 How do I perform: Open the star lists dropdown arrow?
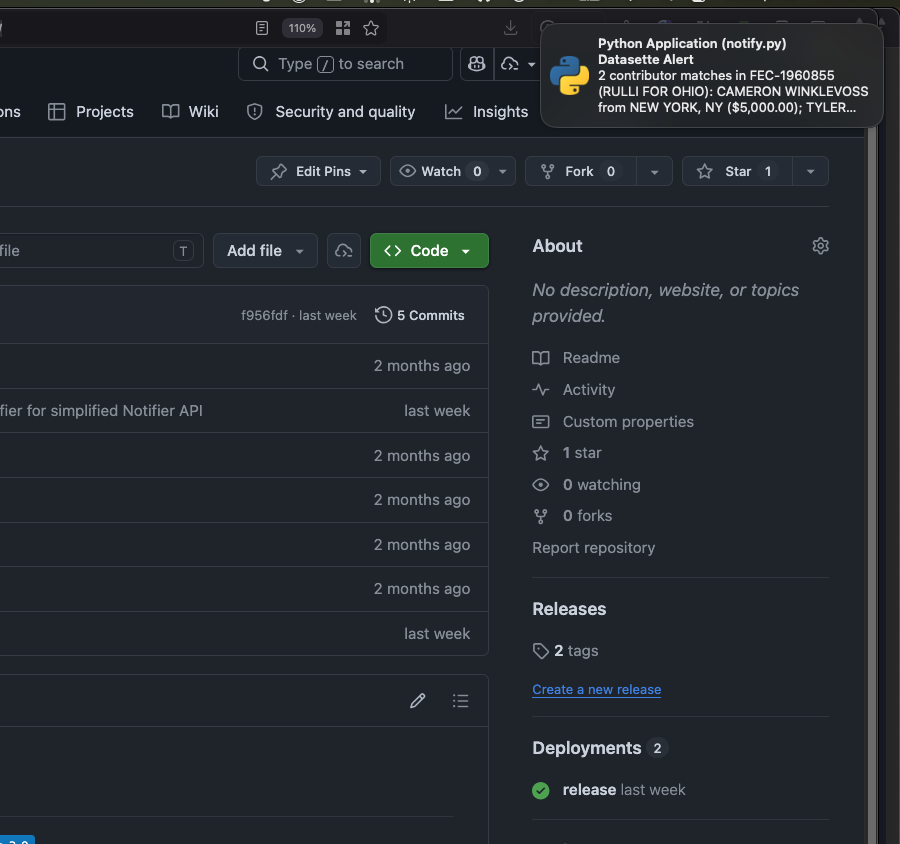[x=810, y=172]
